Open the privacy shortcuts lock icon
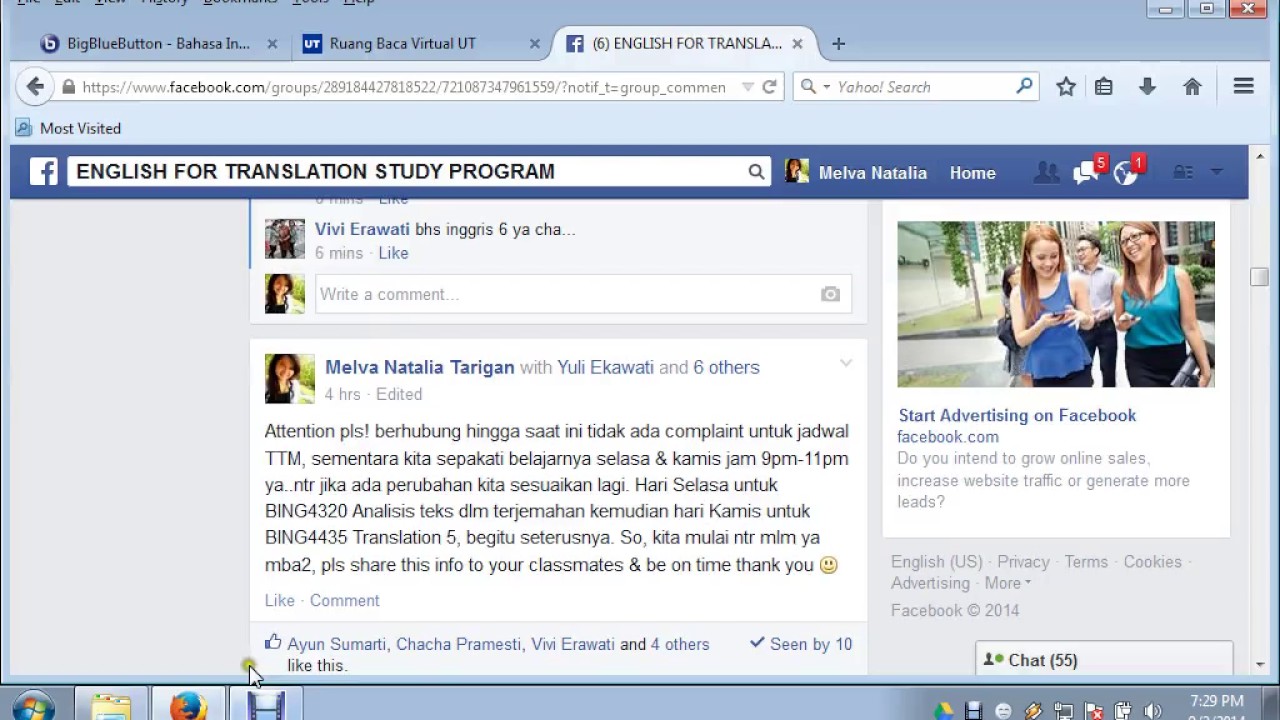The height and width of the screenshot is (720, 1280). 1183,173
